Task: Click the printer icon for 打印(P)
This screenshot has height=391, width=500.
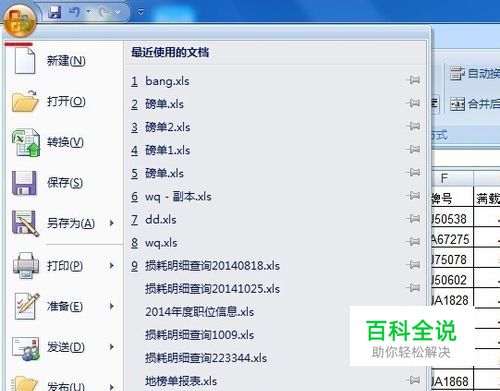Action: point(25,266)
